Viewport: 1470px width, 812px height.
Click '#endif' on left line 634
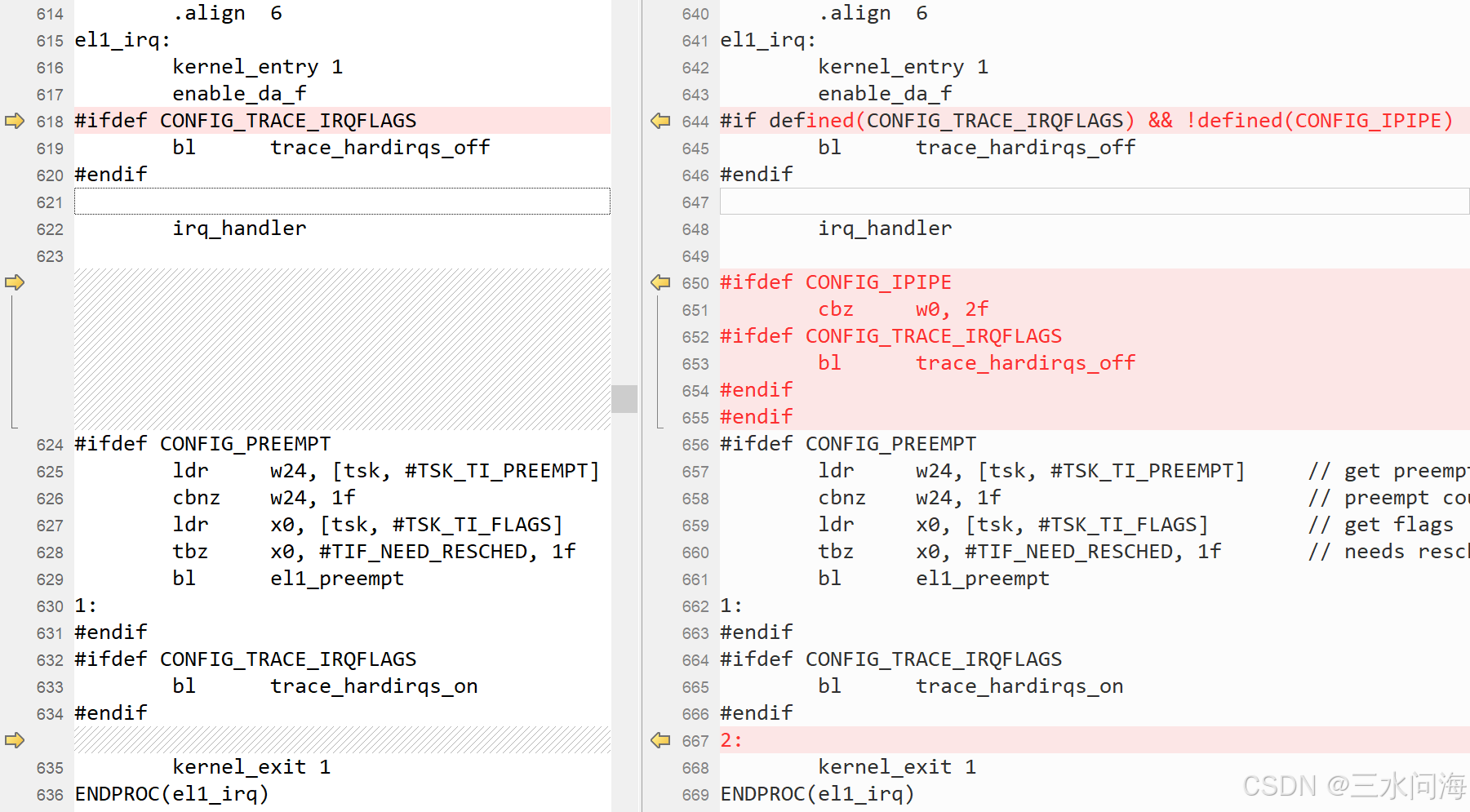coord(111,713)
